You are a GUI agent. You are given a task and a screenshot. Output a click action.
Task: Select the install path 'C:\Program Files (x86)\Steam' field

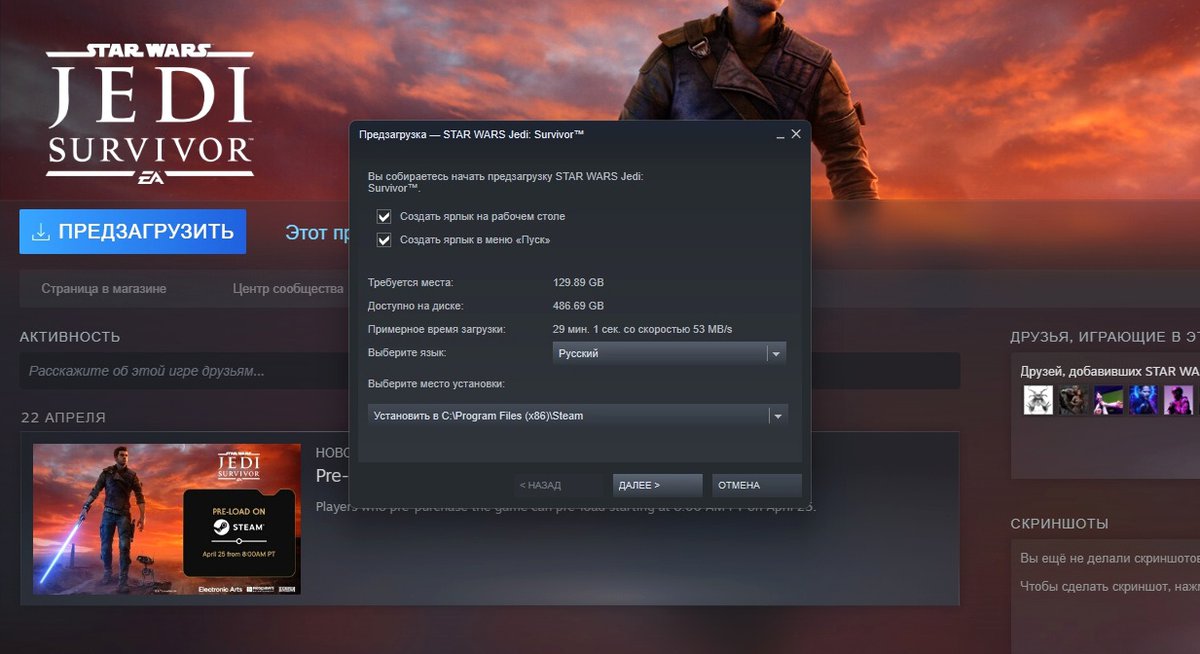tap(566, 416)
